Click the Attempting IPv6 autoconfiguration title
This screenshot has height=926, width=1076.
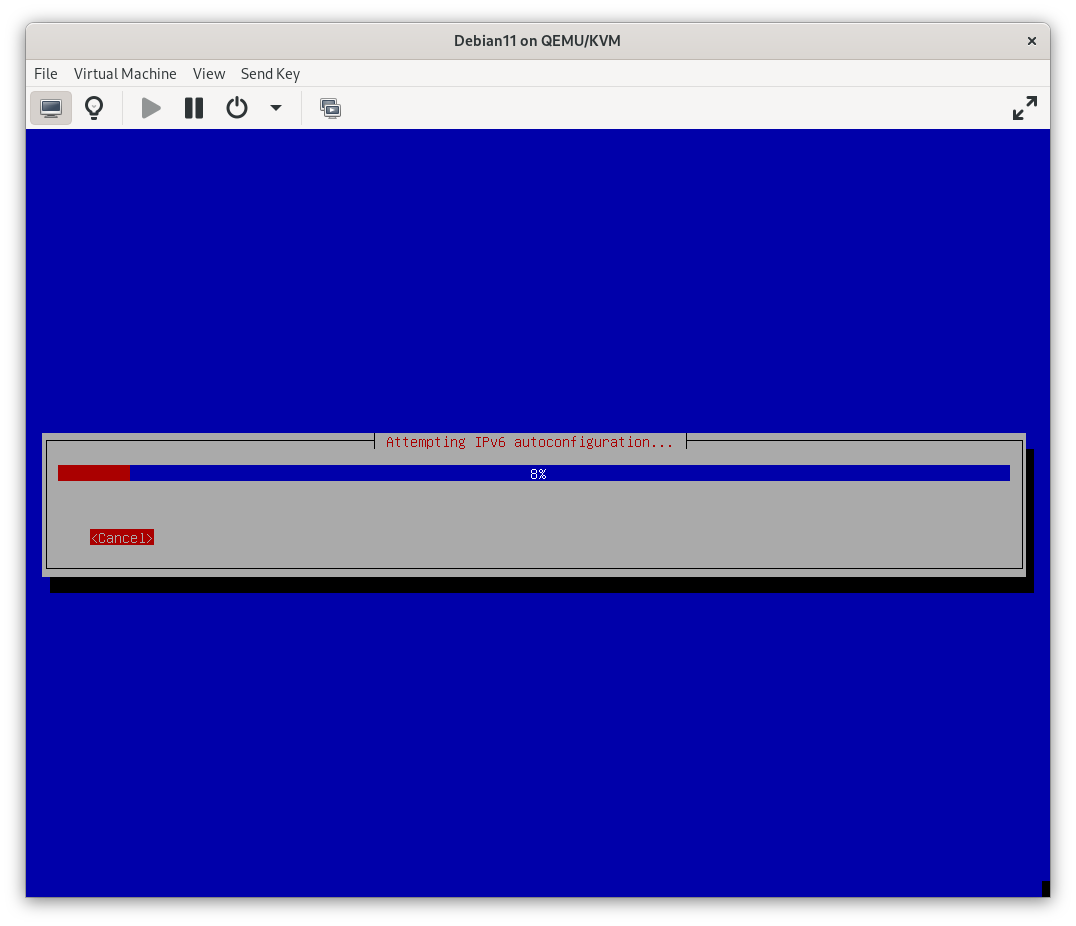point(530,441)
